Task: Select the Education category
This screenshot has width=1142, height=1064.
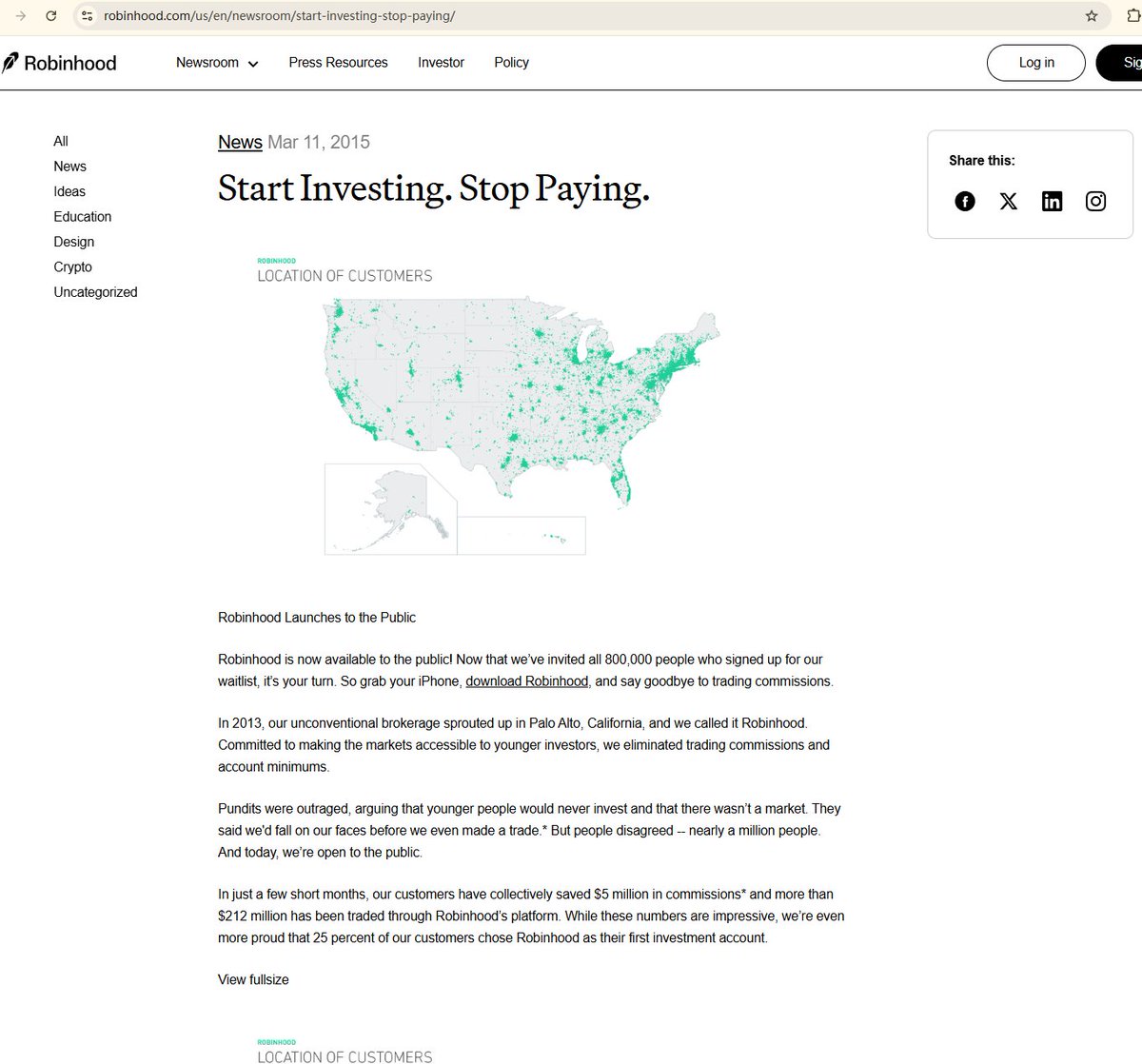Action: pyautogui.click(x=83, y=217)
